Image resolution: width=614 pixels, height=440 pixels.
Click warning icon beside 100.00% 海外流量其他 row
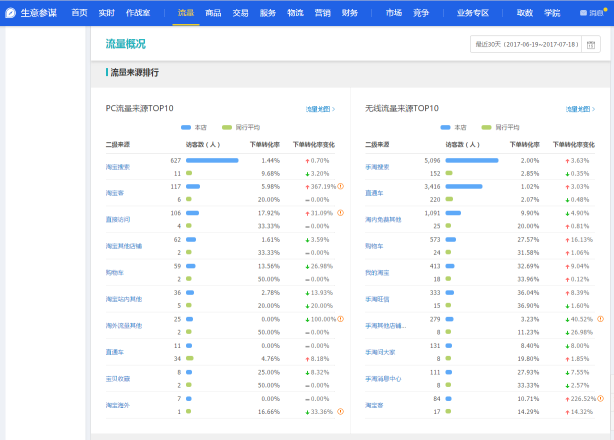[x=341, y=319]
